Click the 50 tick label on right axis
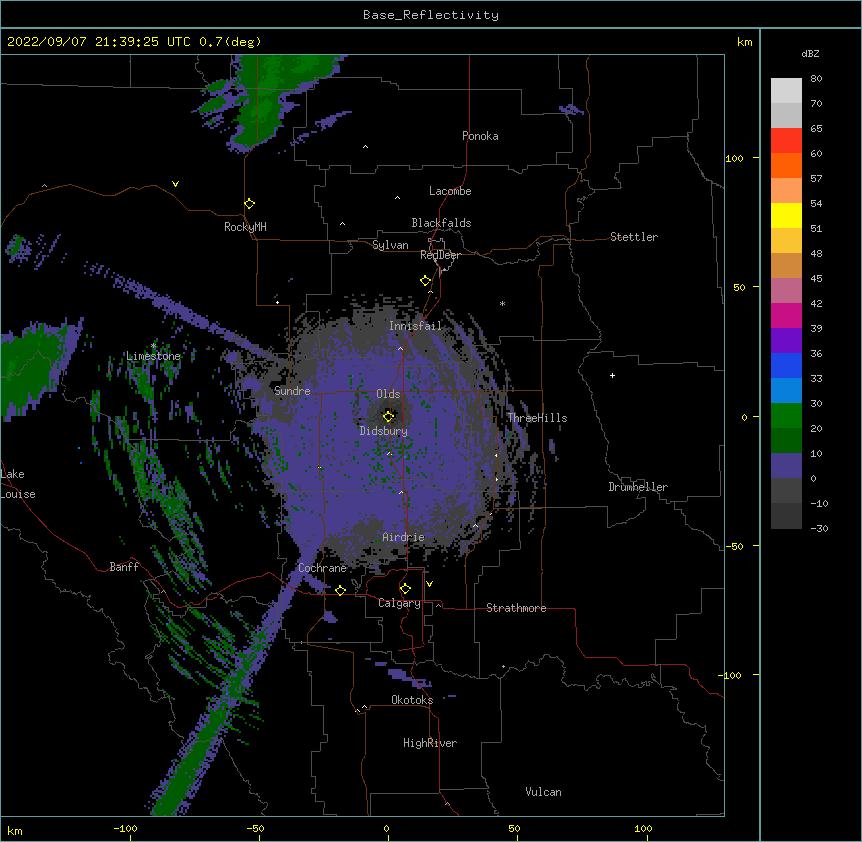 tap(739, 287)
